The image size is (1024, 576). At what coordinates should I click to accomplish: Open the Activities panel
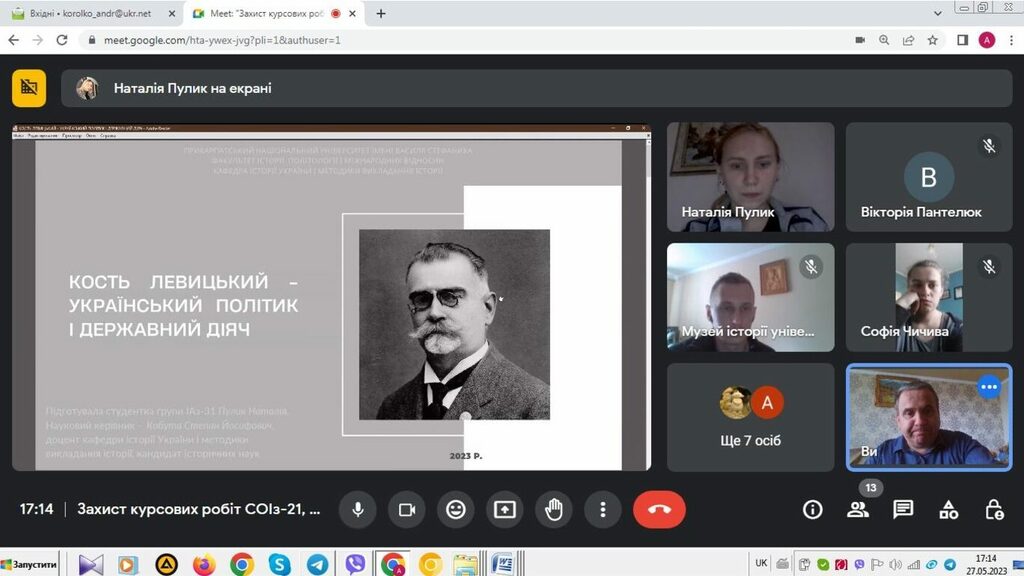pos(948,510)
